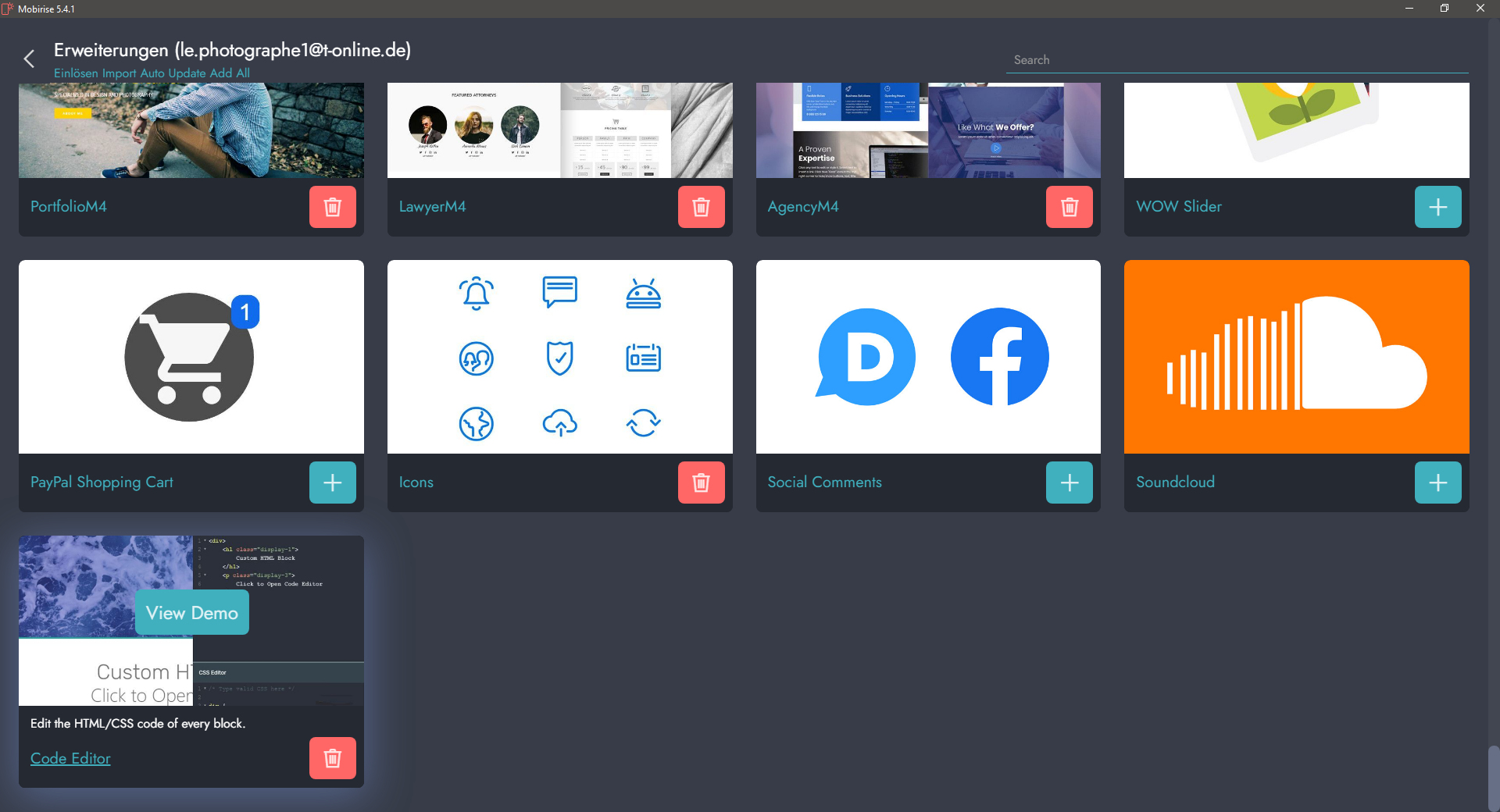Click the PortfolioM4 title text
Image resolution: width=1500 pixels, height=812 pixels.
69,207
